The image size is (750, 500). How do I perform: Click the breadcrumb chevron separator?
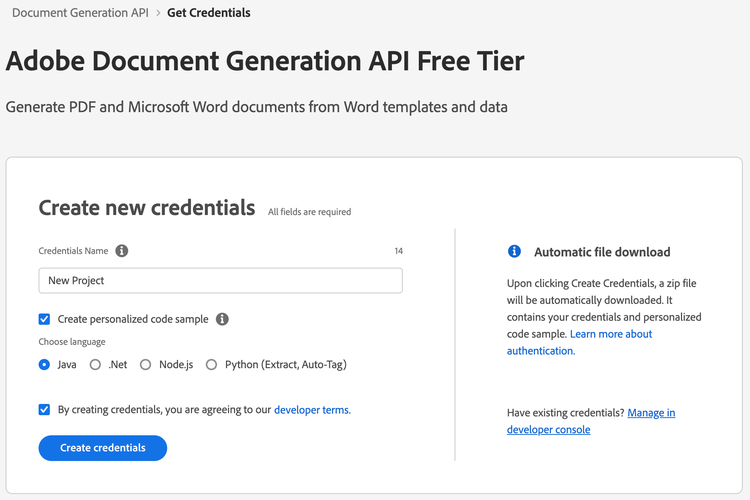click(158, 13)
